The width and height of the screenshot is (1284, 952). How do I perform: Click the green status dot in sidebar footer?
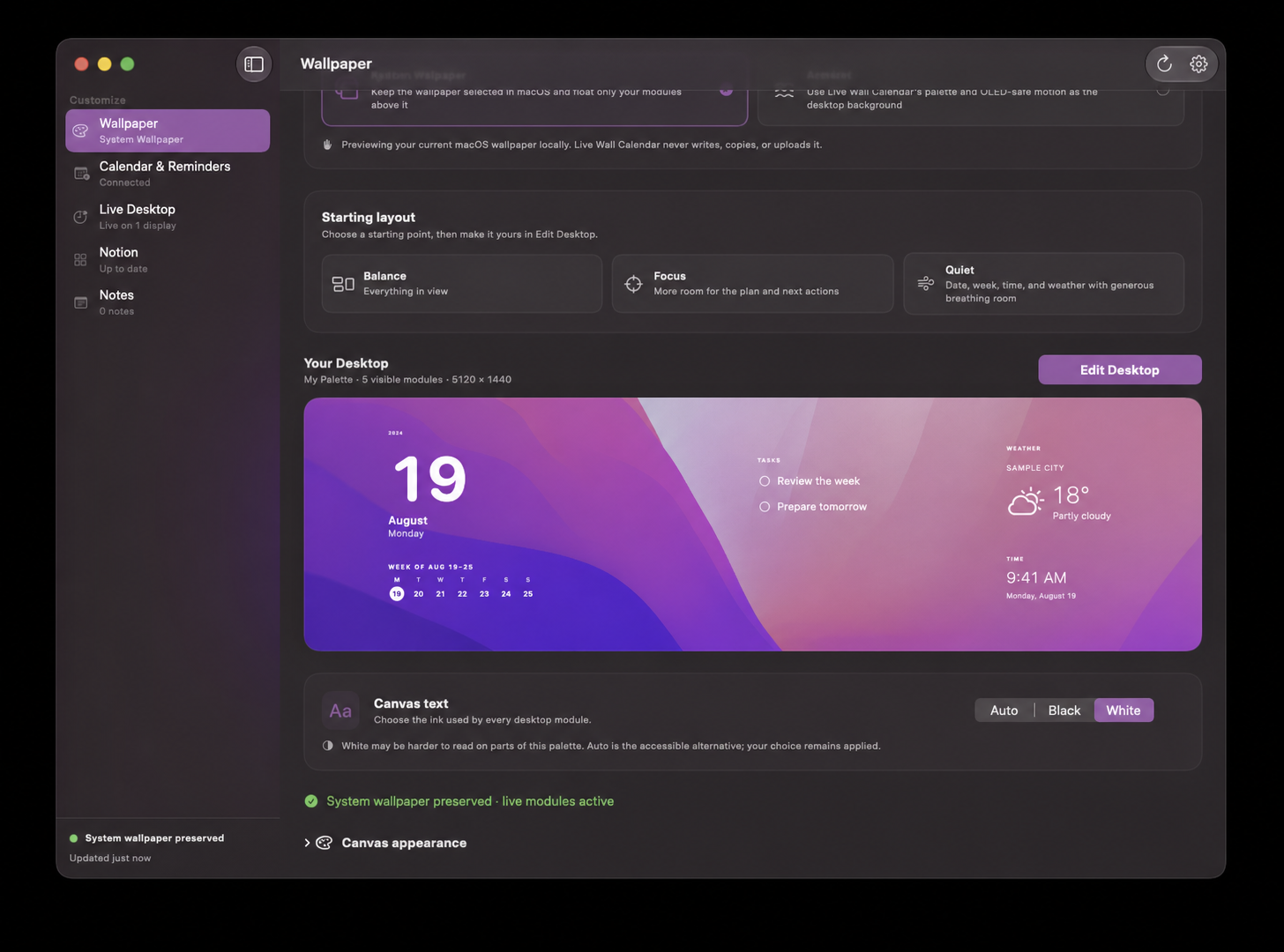point(74,838)
